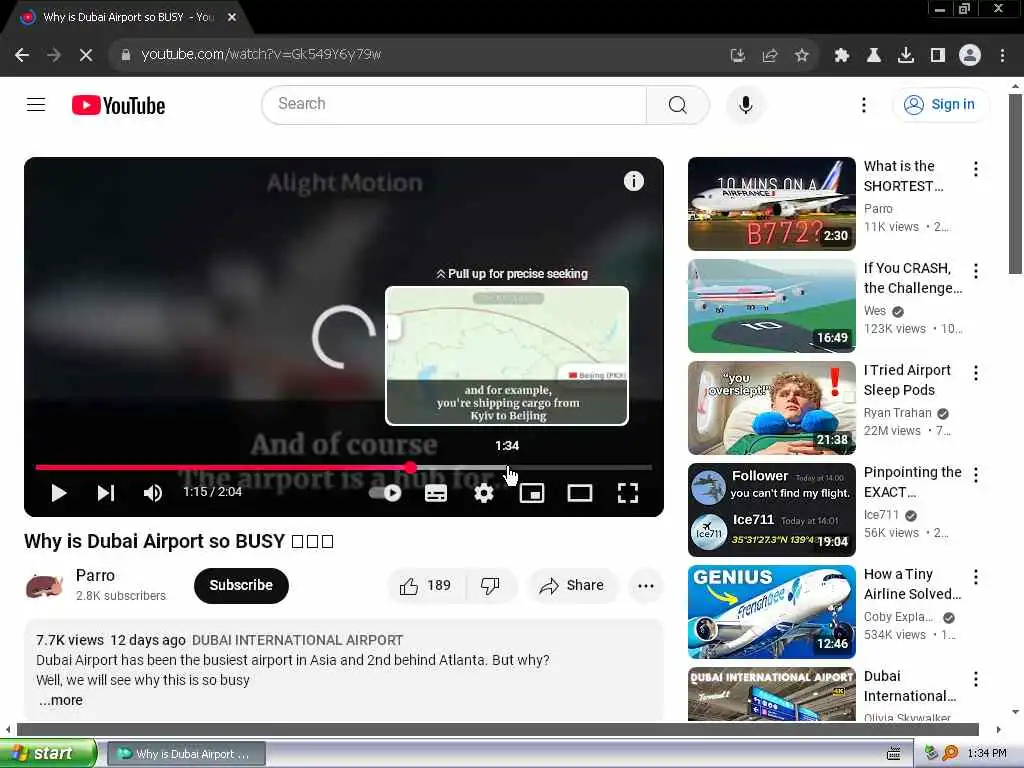Open options menu for 'Pinpointing the EXACT'
The image size is (1024, 768).
click(976, 475)
